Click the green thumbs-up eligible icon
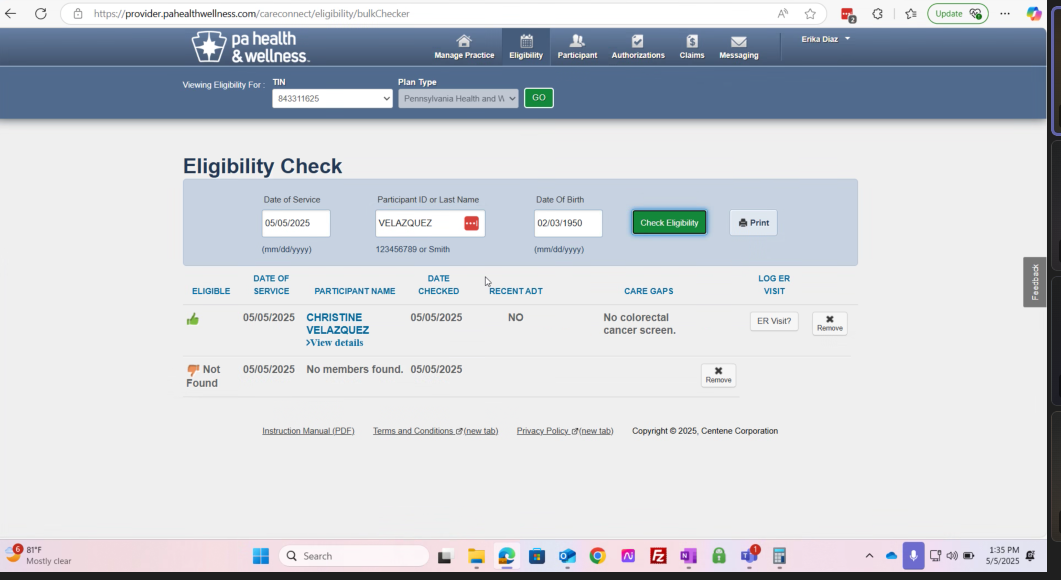 pyautogui.click(x=193, y=319)
